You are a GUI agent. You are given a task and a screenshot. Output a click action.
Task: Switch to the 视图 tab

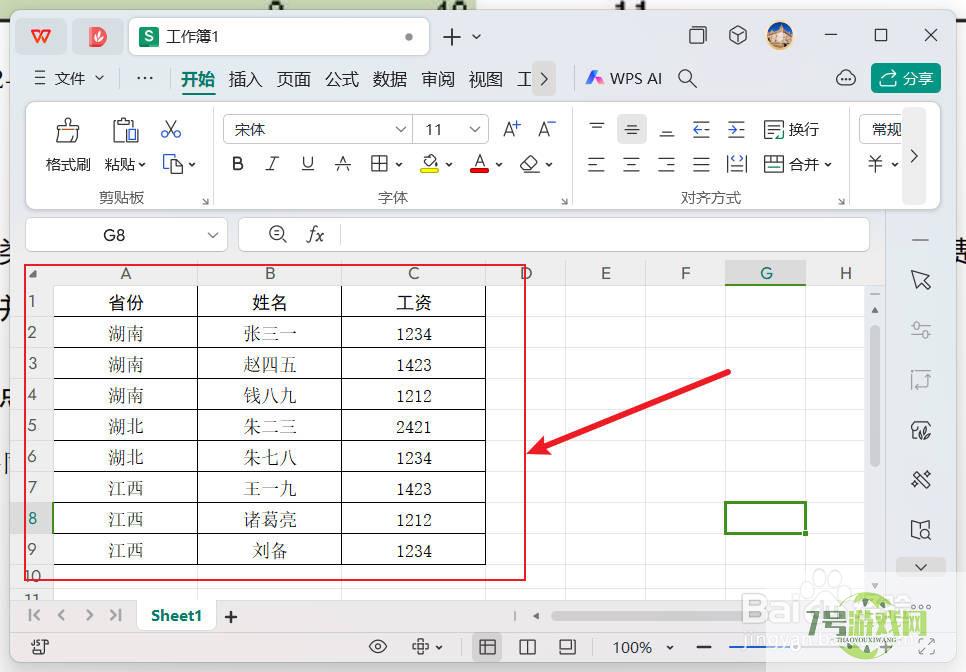[485, 79]
